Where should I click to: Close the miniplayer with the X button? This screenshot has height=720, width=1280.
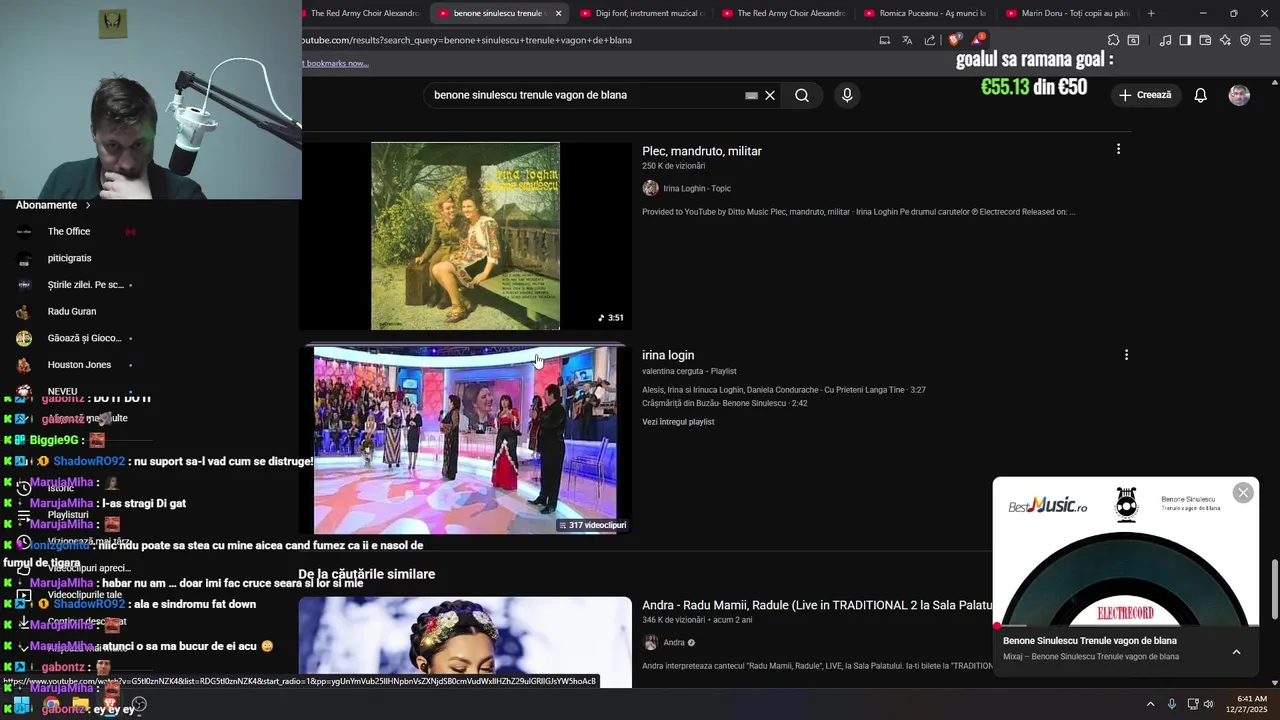(1243, 492)
